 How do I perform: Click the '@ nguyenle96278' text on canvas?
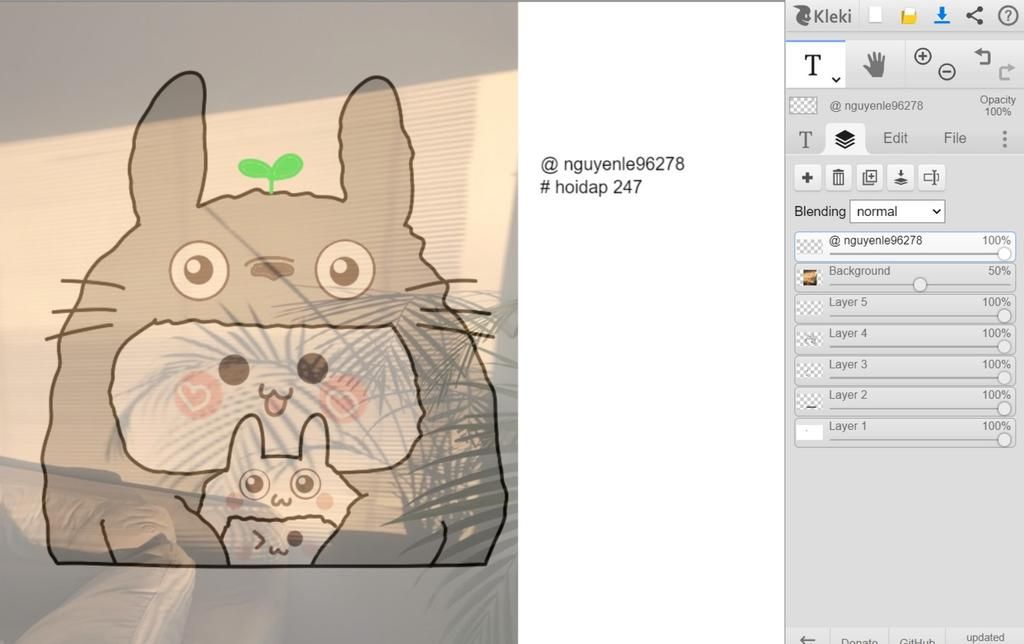[612, 164]
